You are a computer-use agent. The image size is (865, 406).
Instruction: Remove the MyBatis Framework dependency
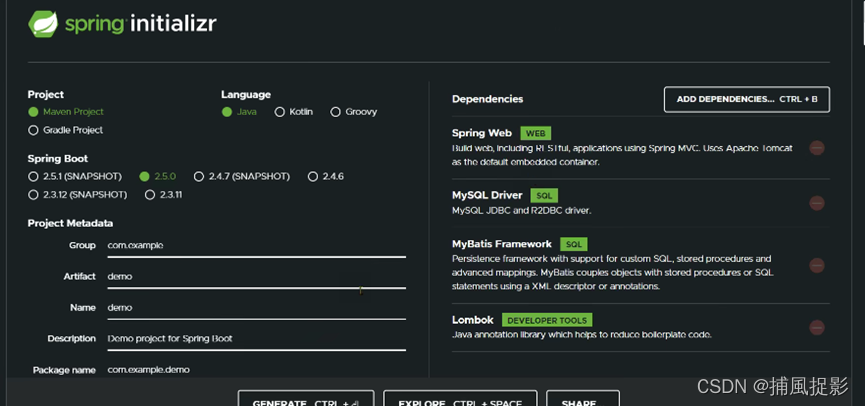click(816, 266)
